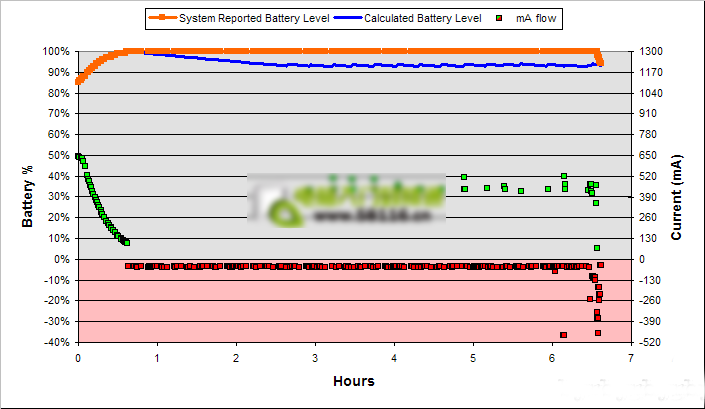Click the 1040 current axis label
Viewport: 705px width, 409px height.
(x=651, y=93)
